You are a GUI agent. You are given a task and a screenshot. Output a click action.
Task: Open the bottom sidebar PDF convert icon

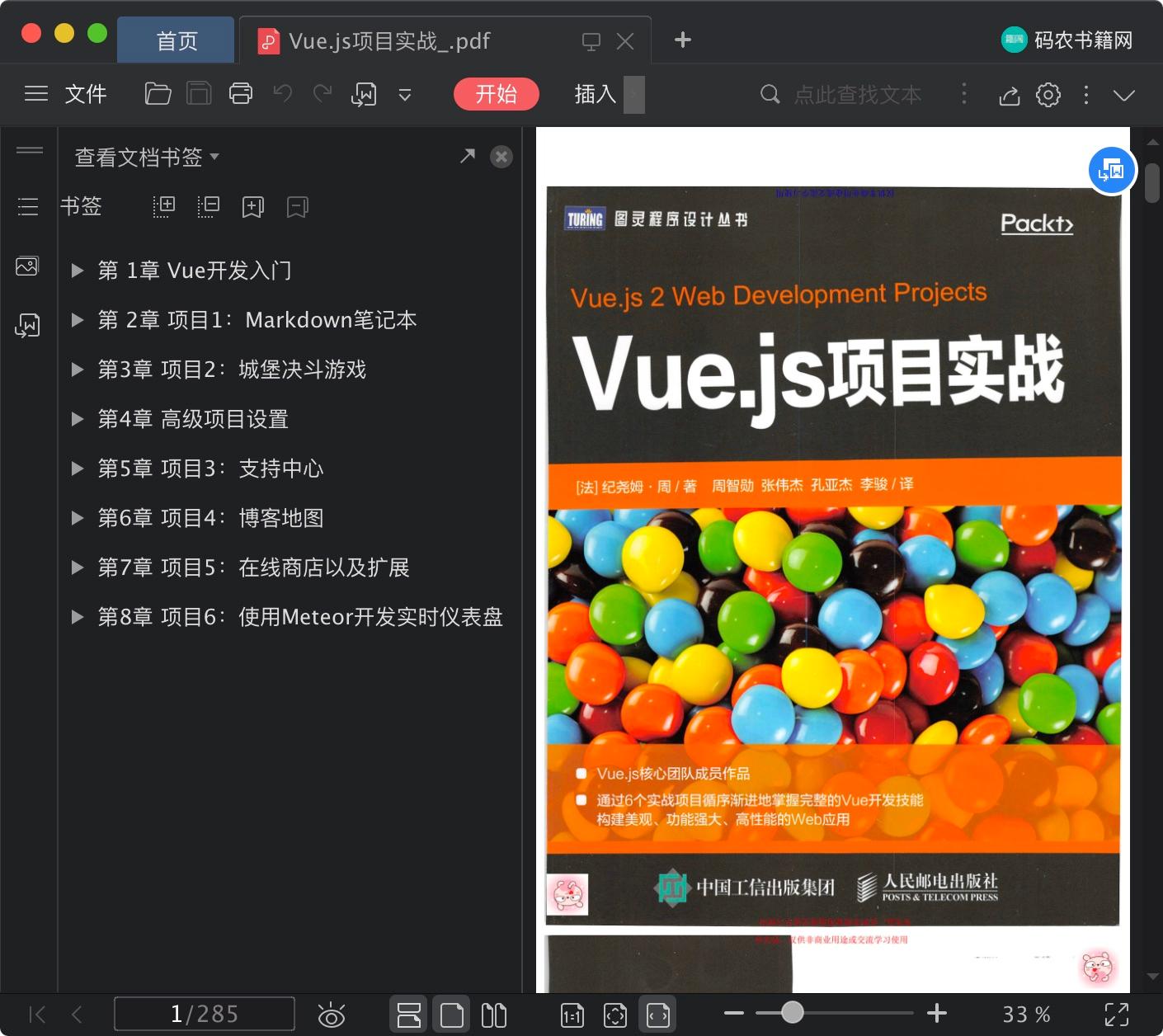coord(27,326)
